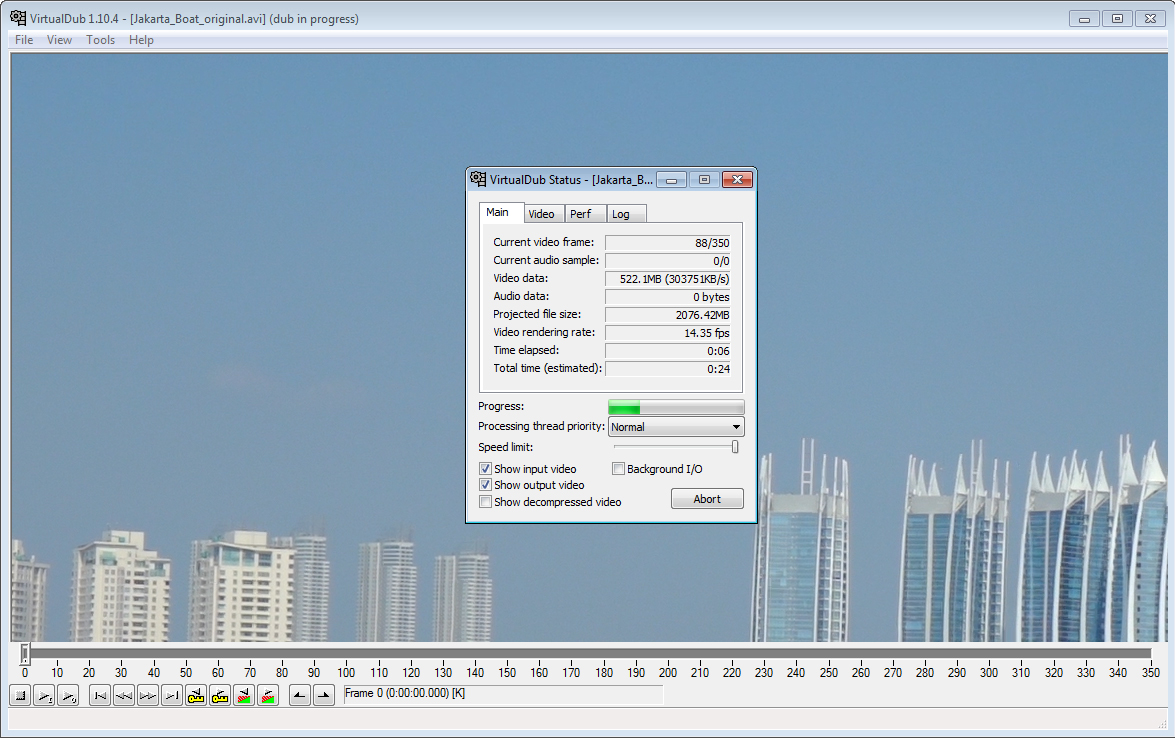The height and width of the screenshot is (738, 1175).
Task: Maximize the main VirtualDub window
Action: click(1117, 19)
